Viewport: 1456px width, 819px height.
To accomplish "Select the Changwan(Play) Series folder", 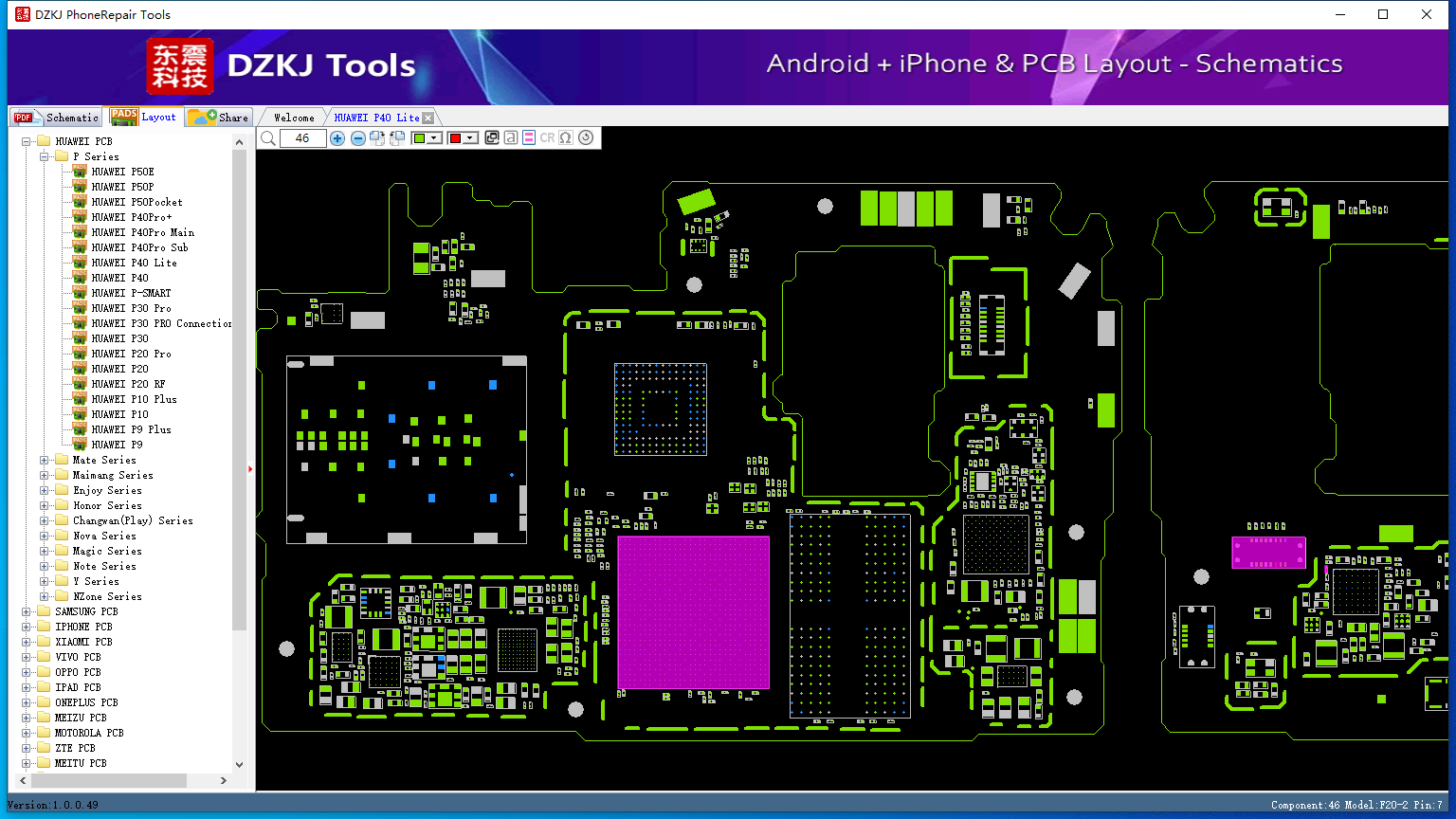I will [133, 520].
